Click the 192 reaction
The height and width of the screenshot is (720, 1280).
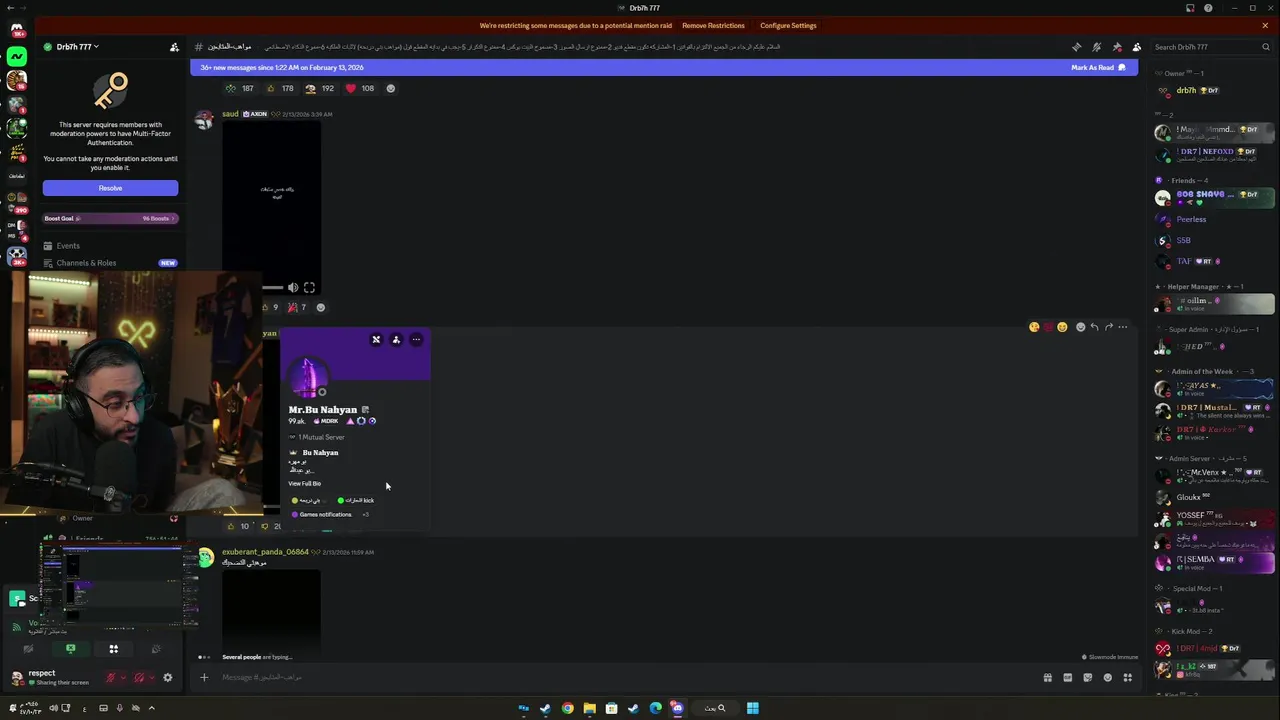(320, 88)
